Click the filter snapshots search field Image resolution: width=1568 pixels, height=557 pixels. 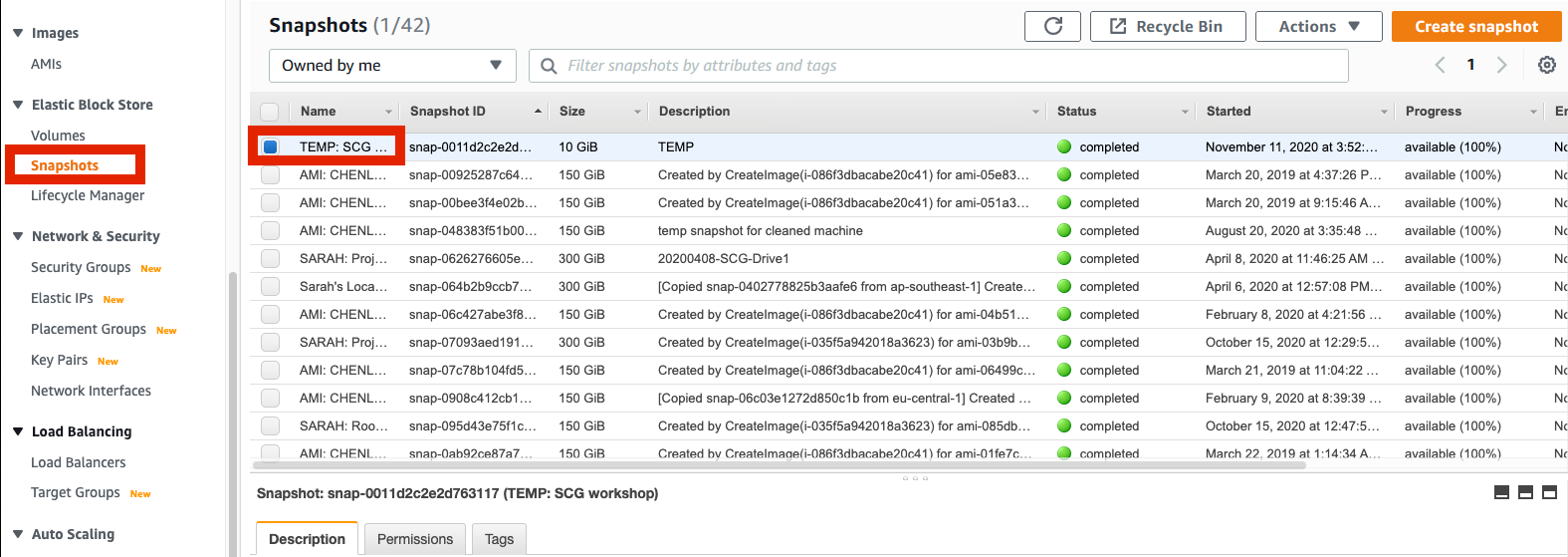tap(939, 66)
